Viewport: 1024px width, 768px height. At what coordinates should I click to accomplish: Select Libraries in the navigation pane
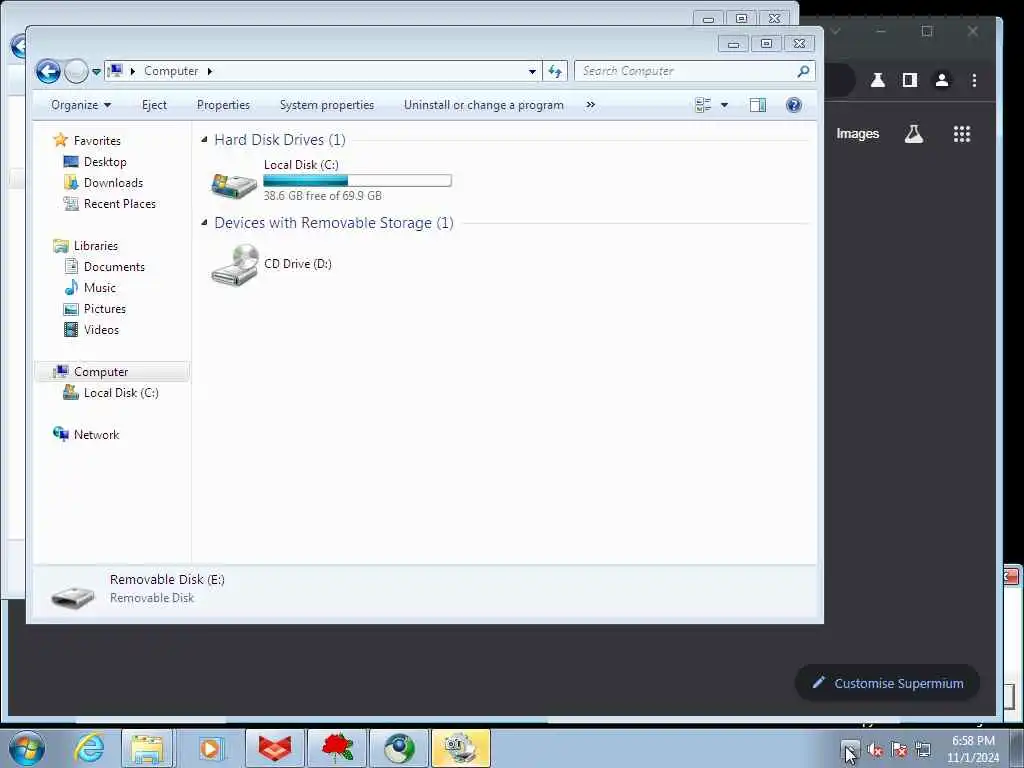point(95,246)
